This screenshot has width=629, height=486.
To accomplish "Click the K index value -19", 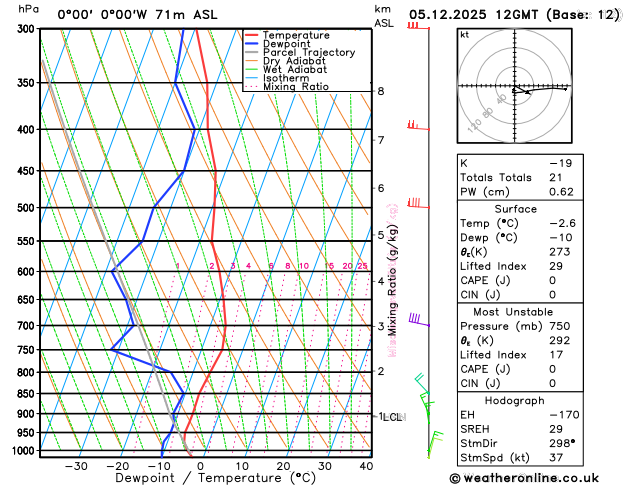I will point(560,163).
